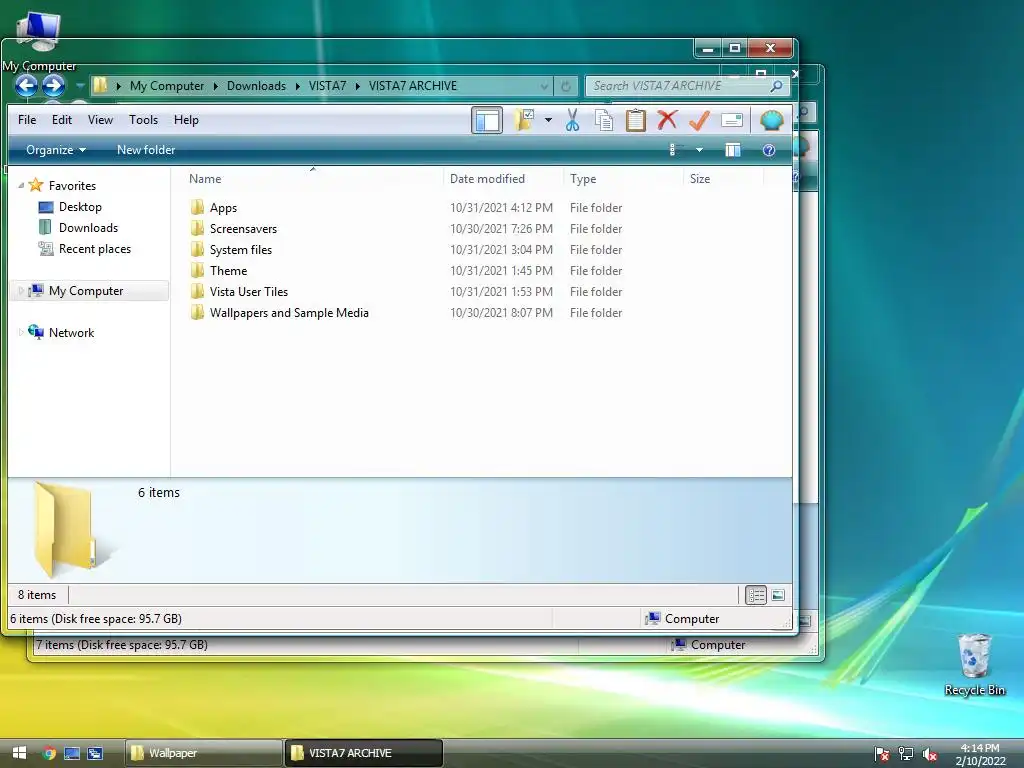The image size is (1024, 768).
Task: Go back with the blue back arrow
Action: [x=26, y=86]
